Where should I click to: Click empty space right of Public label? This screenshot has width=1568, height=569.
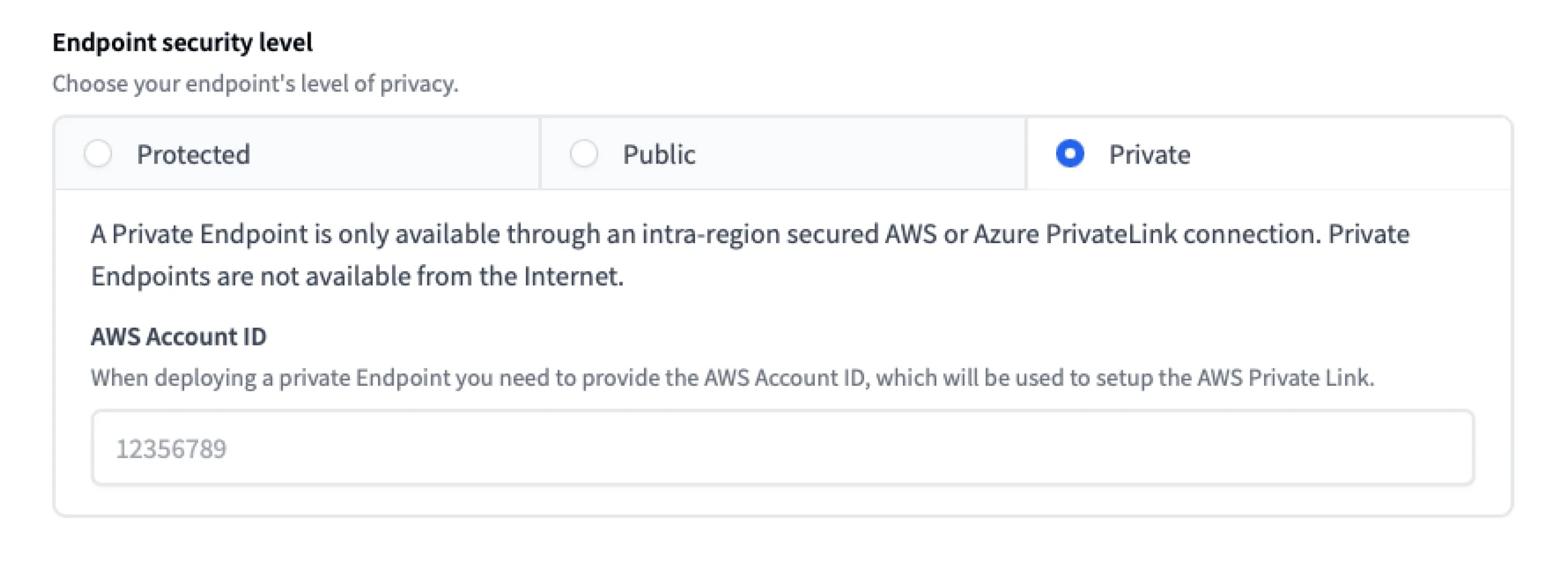click(x=864, y=155)
